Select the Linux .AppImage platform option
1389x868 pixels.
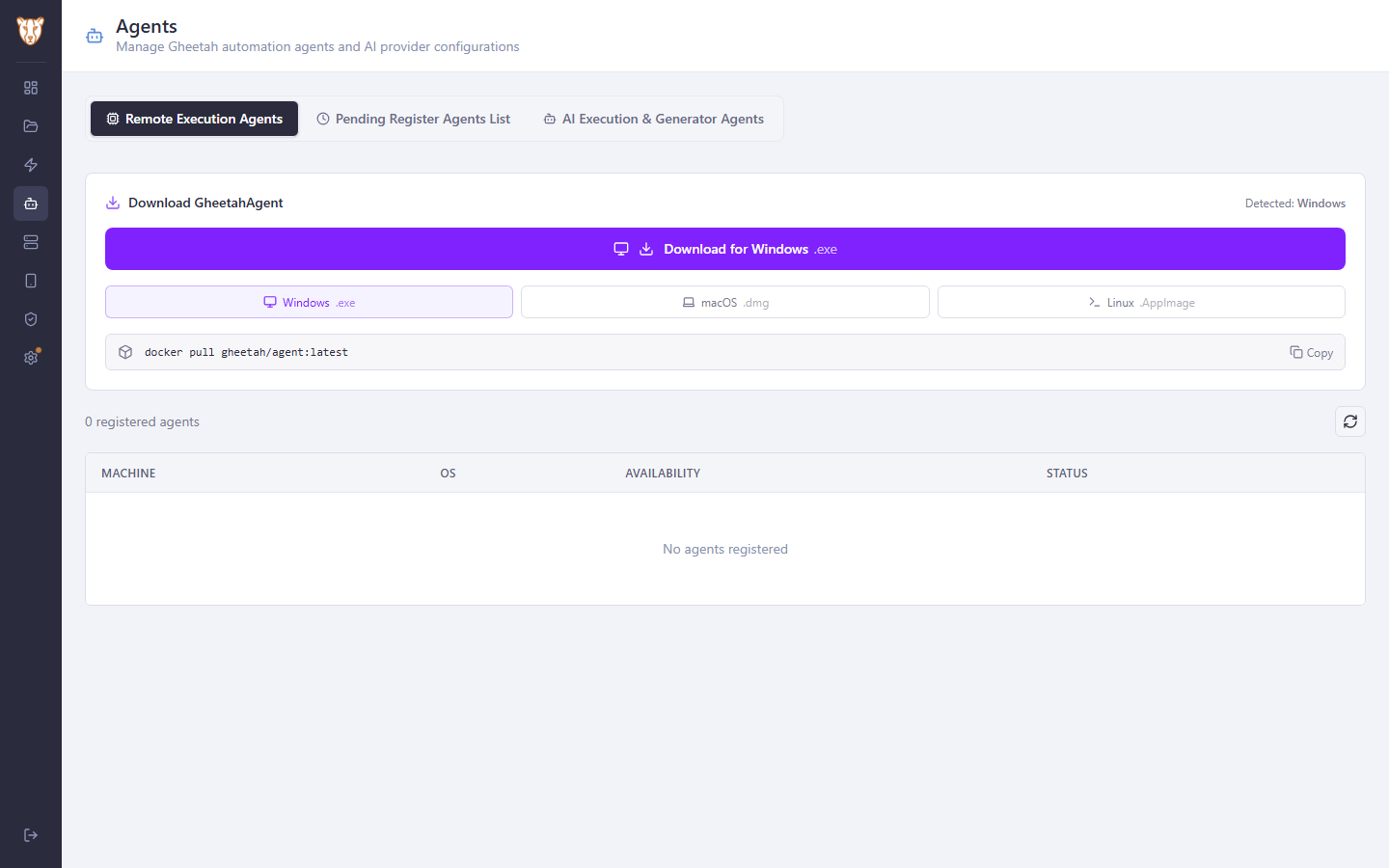click(1141, 302)
